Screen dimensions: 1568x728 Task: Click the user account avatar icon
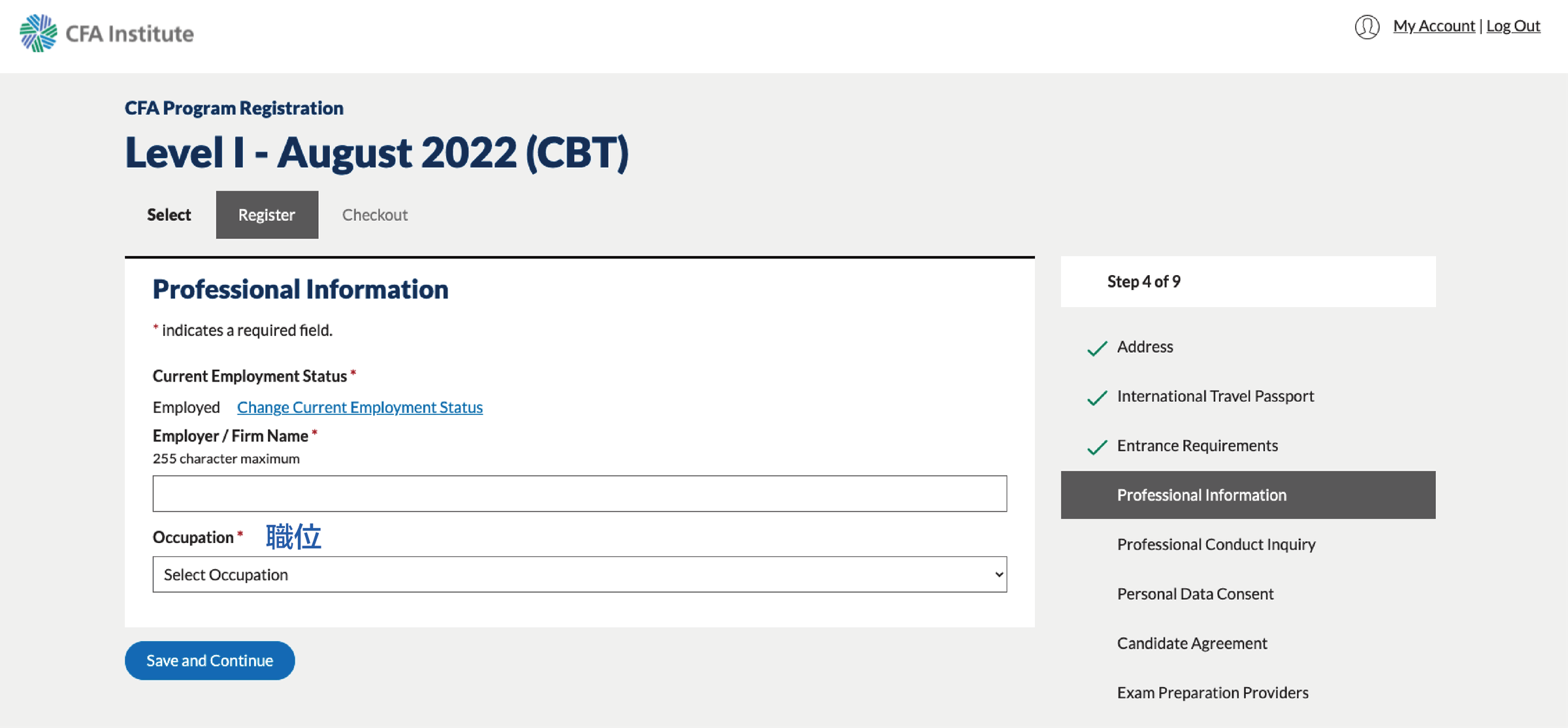(x=1367, y=27)
